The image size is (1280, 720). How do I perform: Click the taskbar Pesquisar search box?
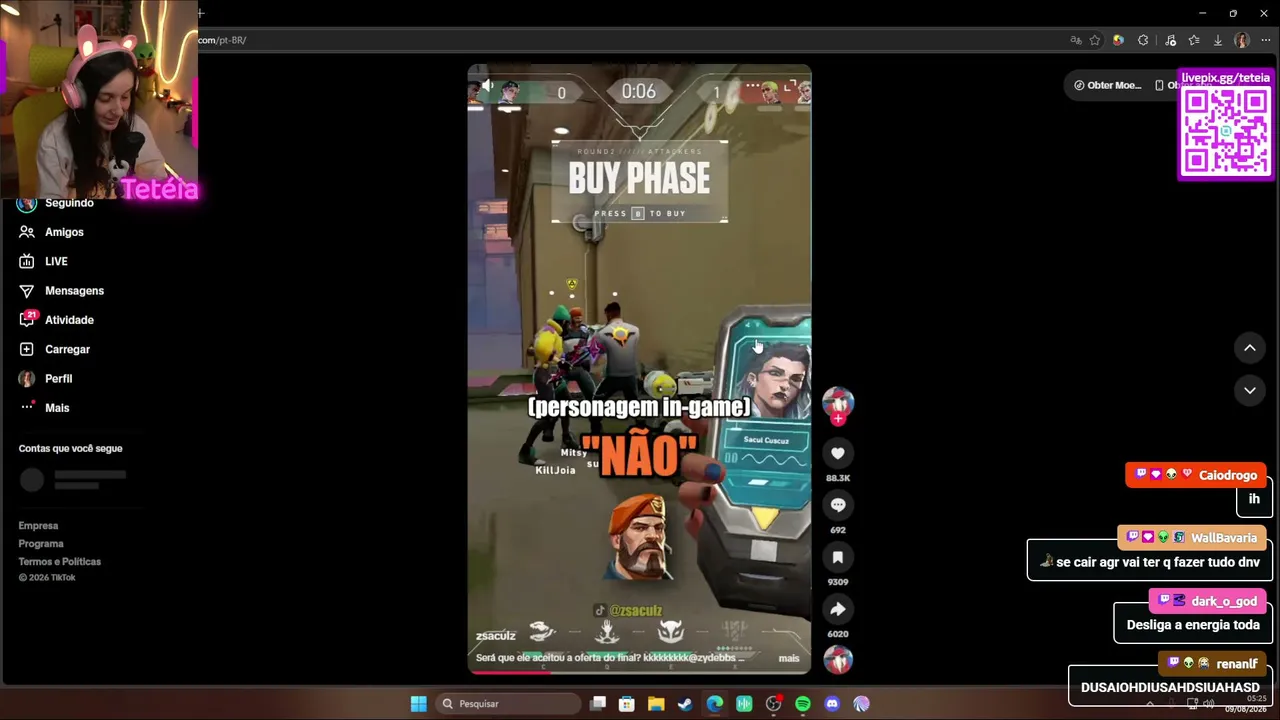point(506,704)
